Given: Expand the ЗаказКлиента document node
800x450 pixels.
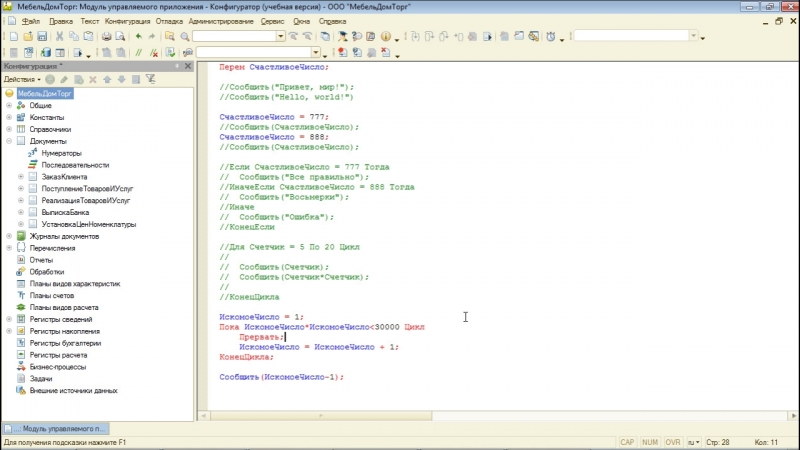Looking at the screenshot, I should [21, 177].
